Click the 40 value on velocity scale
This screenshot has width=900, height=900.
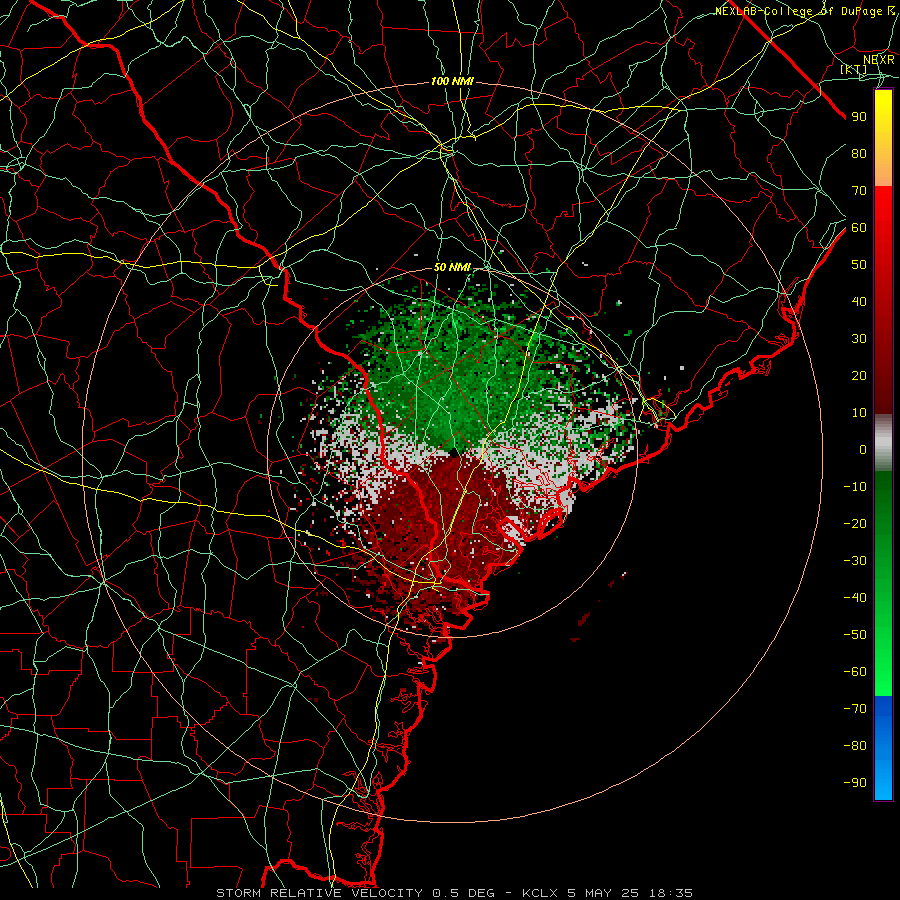pyautogui.click(x=859, y=301)
